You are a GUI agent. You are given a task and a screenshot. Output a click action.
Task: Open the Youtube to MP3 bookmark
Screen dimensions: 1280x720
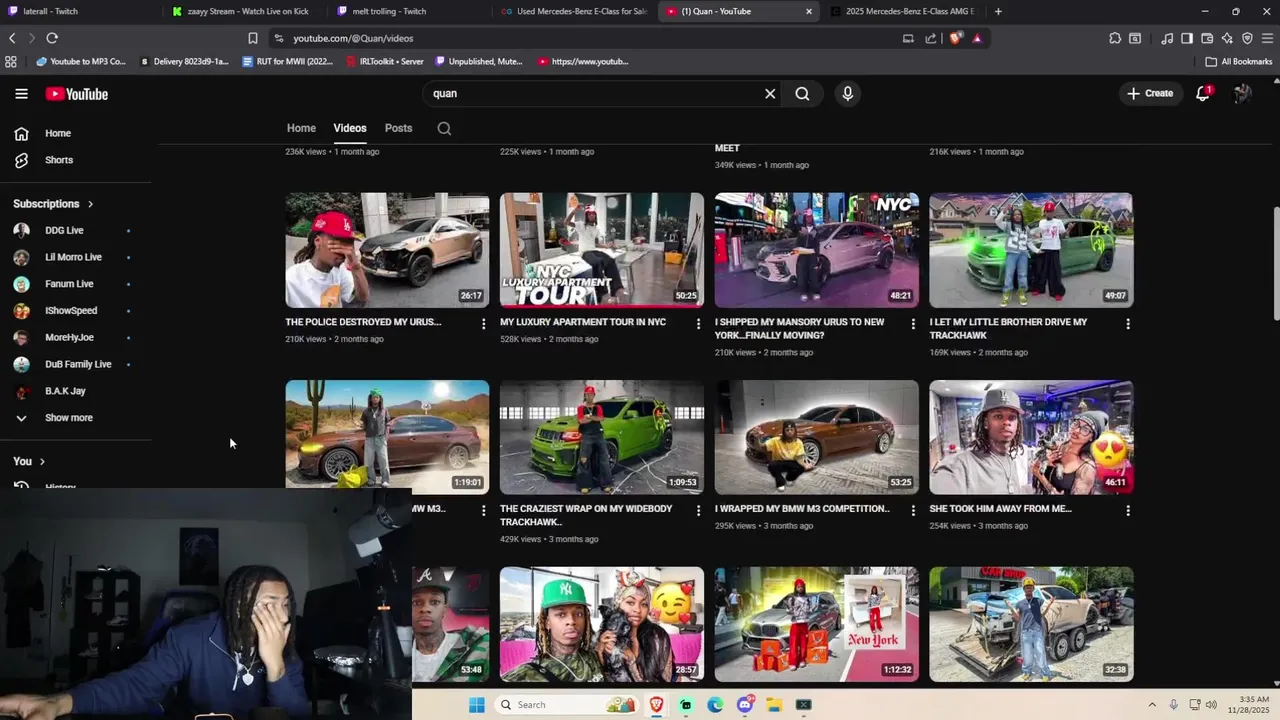(x=81, y=61)
